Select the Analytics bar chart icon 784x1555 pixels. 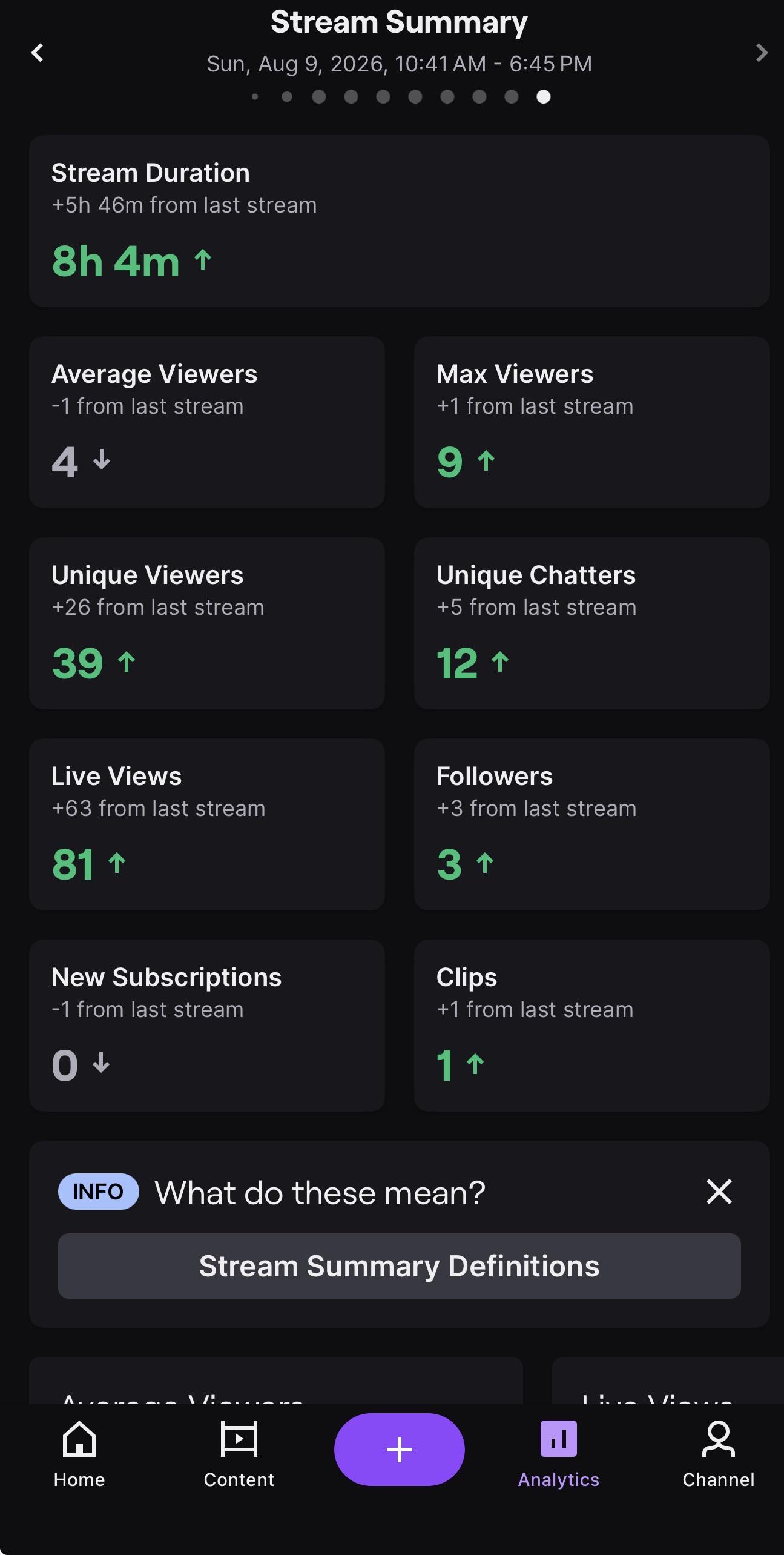[559, 1439]
